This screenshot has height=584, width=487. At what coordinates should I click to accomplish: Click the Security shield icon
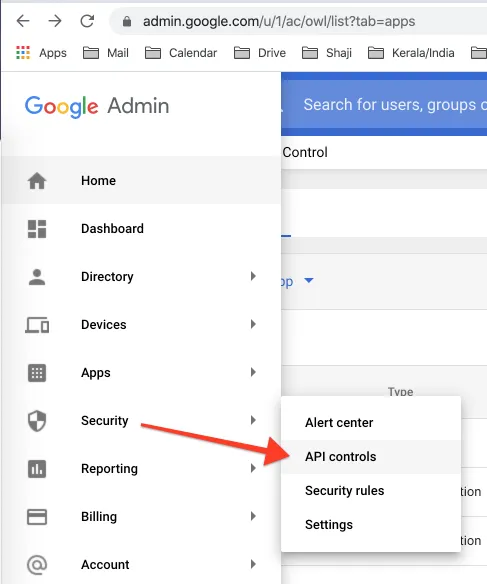coord(37,421)
